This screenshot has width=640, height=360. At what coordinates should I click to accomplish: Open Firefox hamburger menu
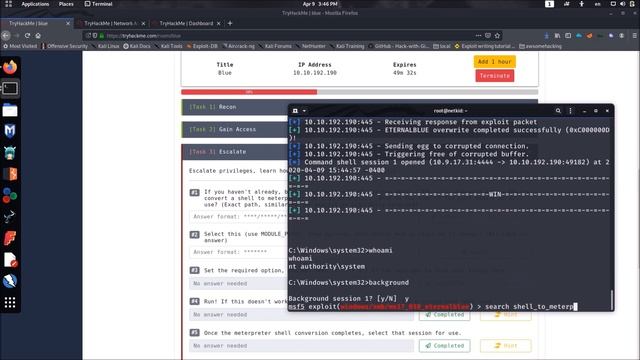click(x=634, y=36)
